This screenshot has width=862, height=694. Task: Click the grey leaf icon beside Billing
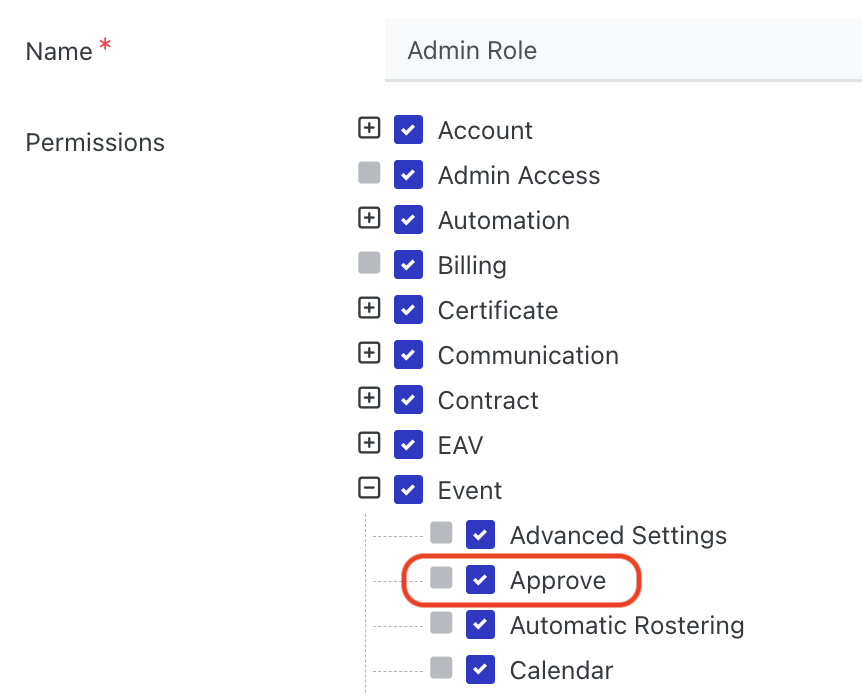tap(369, 263)
